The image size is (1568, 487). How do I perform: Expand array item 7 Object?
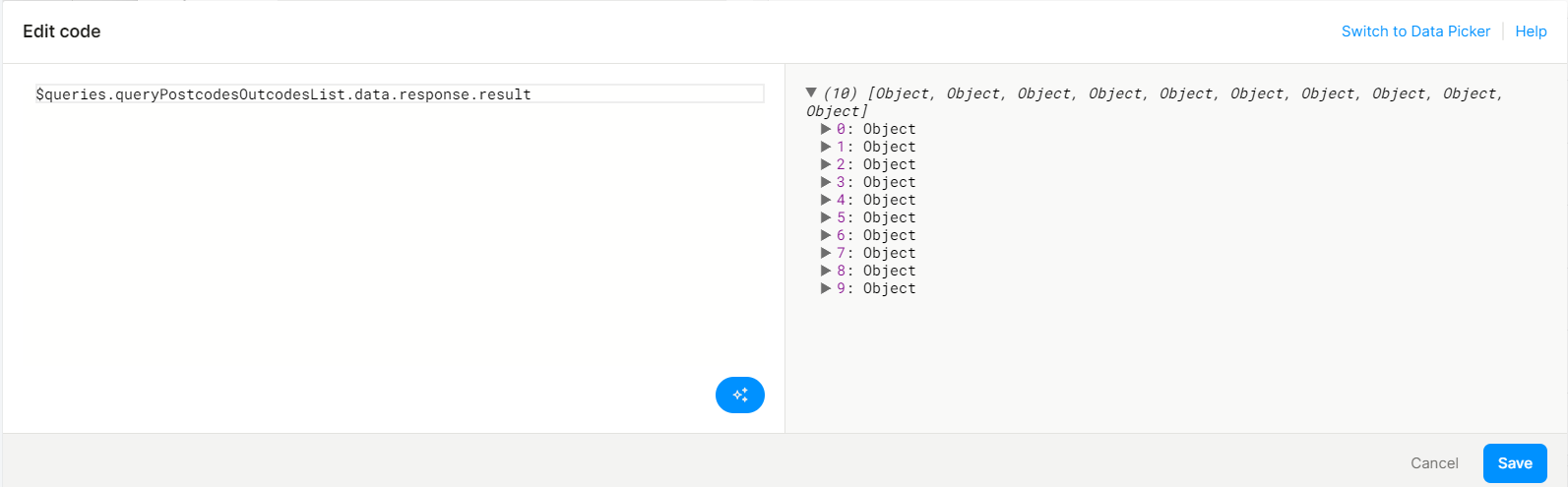point(826,253)
